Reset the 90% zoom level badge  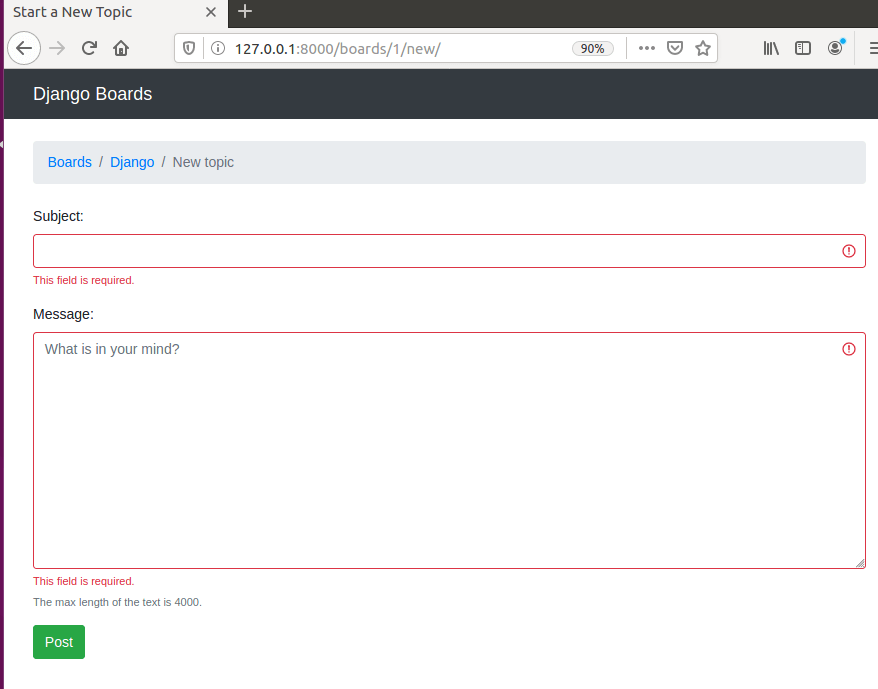pos(592,49)
